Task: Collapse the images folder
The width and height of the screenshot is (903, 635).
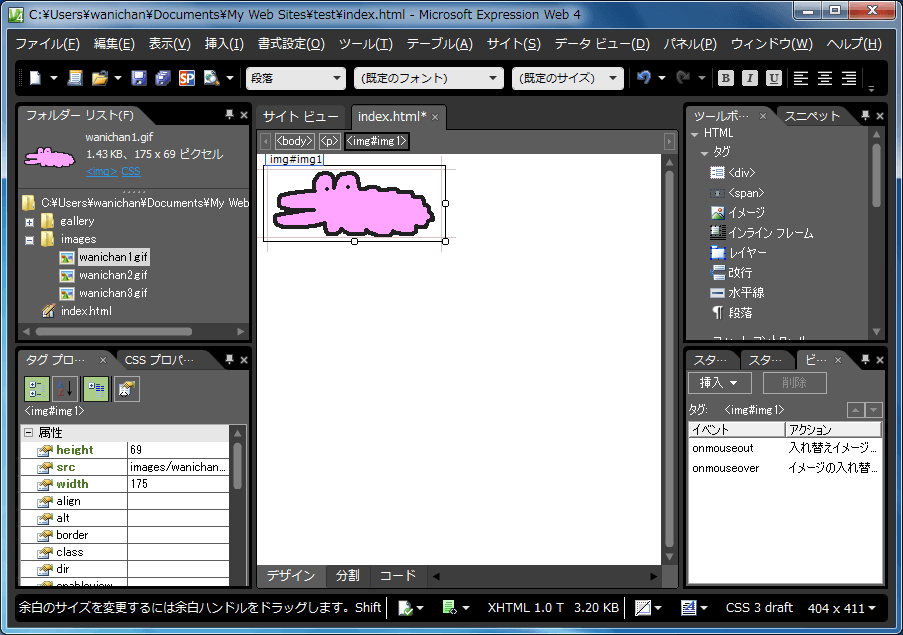Action: coord(29,240)
